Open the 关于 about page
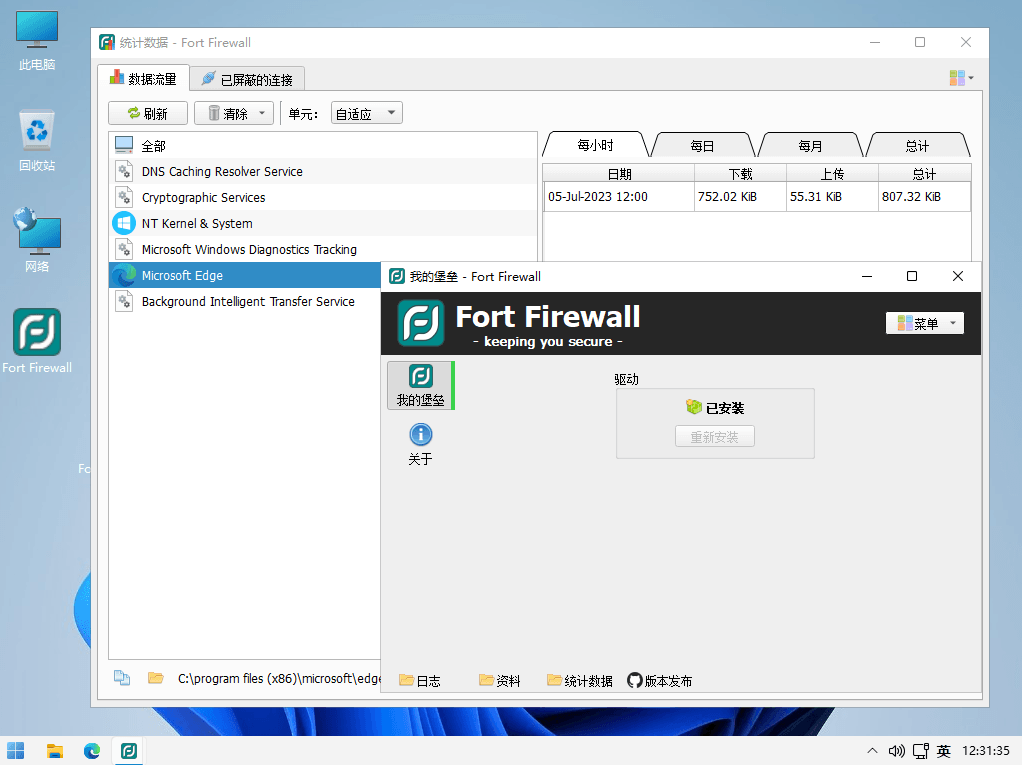The width and height of the screenshot is (1022, 765). (420, 444)
